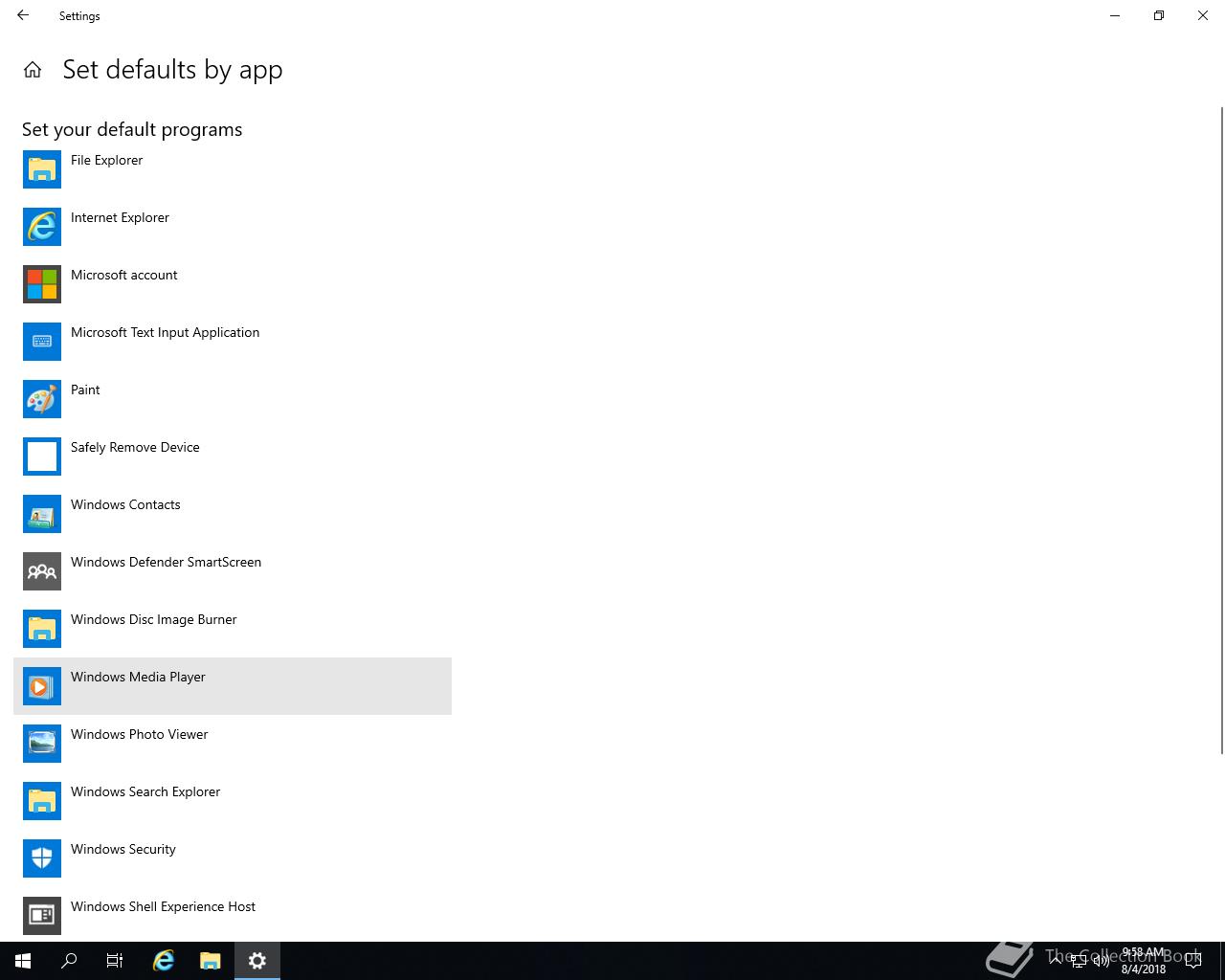This screenshot has height=980, width=1225.
Task: Click the File Explorer app icon
Action: 42,169
